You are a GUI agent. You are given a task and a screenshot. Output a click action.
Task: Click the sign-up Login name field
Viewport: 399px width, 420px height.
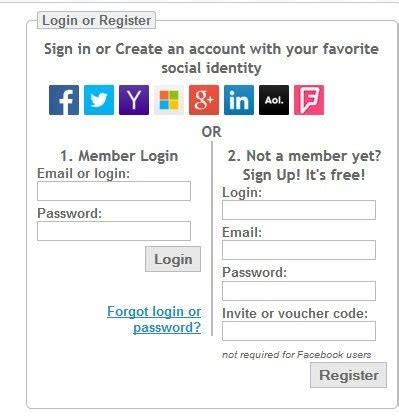point(299,210)
